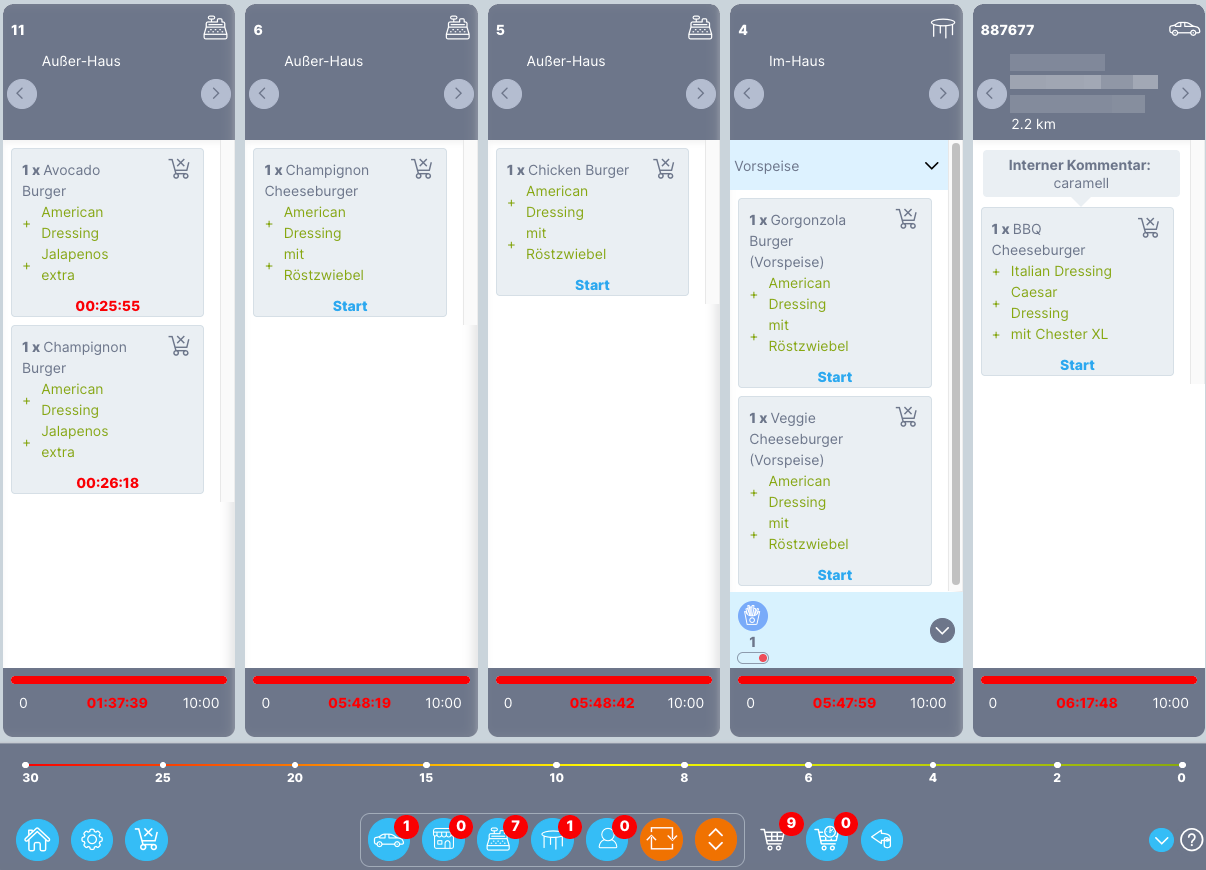Viewport: 1206px width, 870px height.
Task: Go to the home screen
Action: (x=37, y=840)
